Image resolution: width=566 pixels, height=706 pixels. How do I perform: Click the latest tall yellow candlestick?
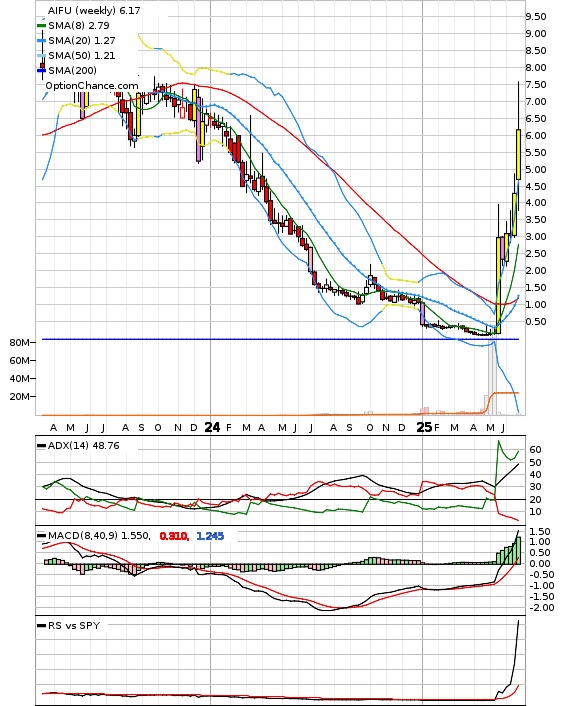point(519,154)
